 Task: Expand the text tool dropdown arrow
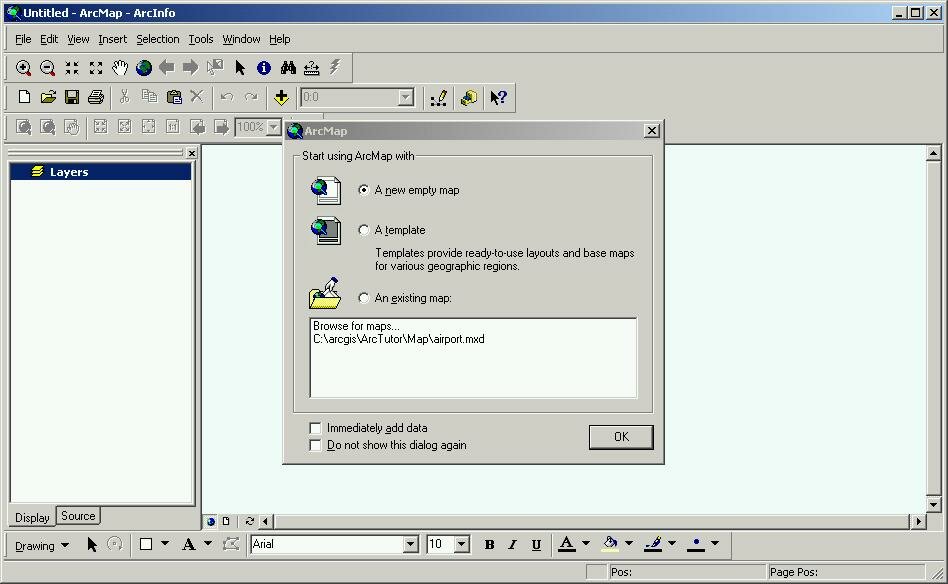click(208, 543)
